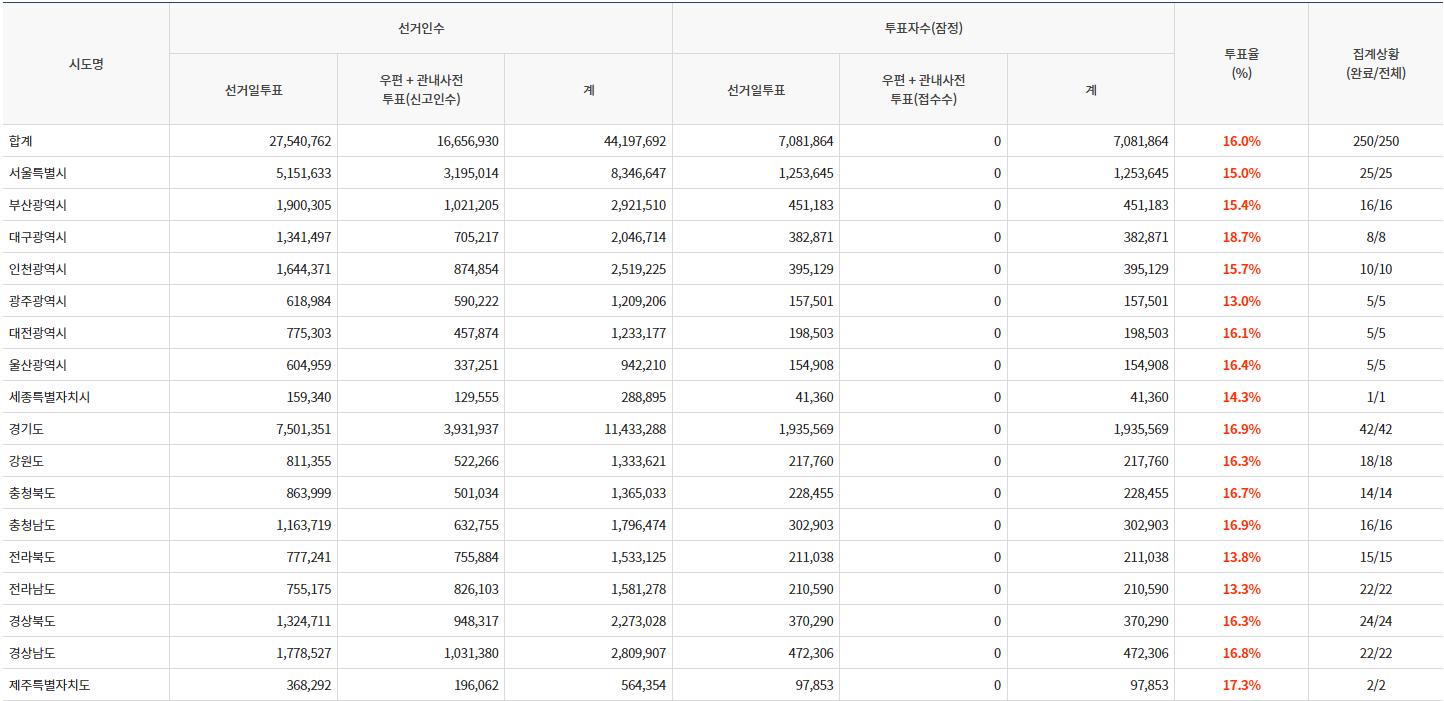
Task: Click the 투표율 (%) column header
Action: pos(1241,64)
